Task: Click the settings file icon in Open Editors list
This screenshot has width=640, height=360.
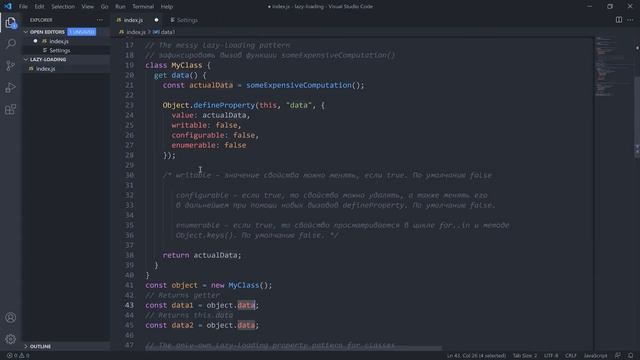Action: point(44,51)
